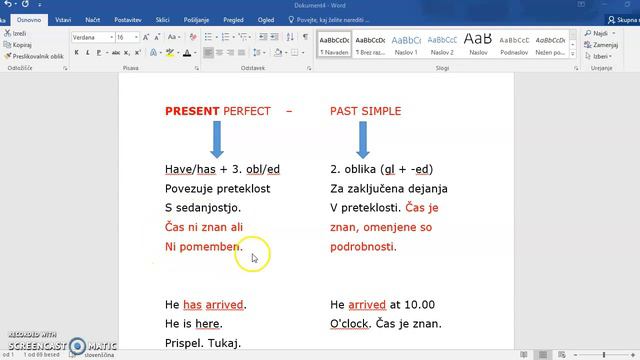Open change case Aa dropdown
This screenshot has height=360, width=640.
tap(174, 37)
